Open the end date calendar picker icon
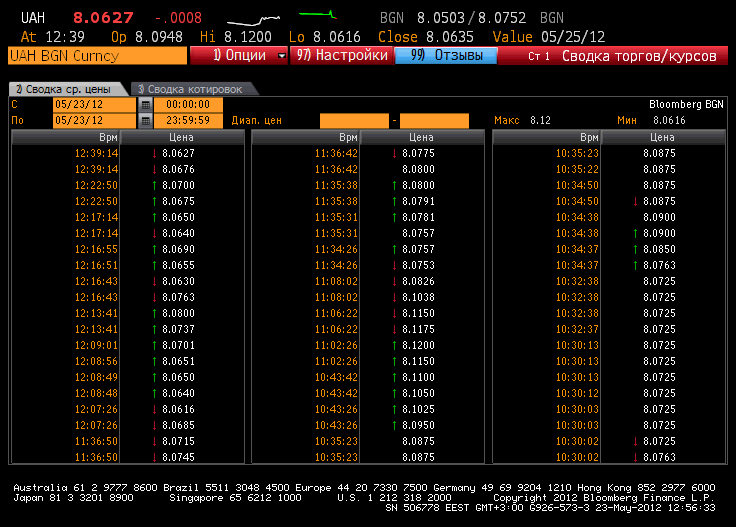Screen dimensions: 736x527 (x=146, y=121)
